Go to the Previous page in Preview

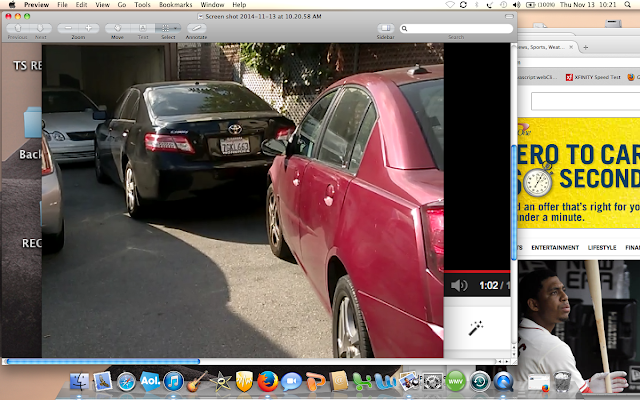point(18,28)
